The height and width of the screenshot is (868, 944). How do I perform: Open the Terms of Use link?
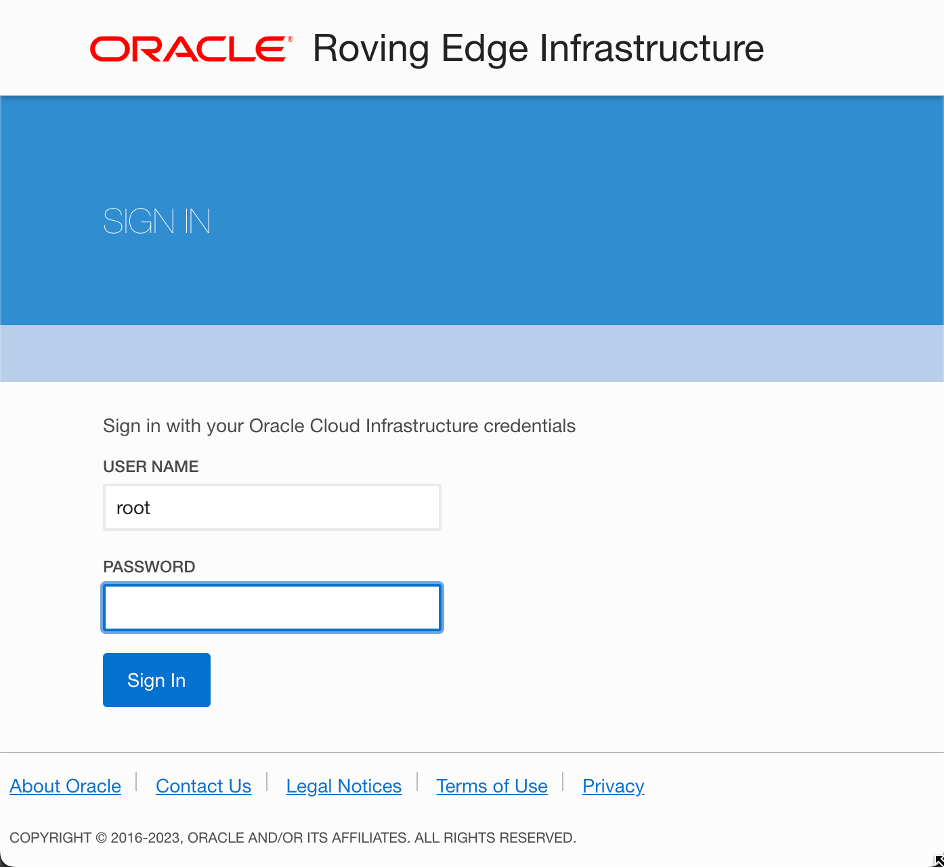491,786
